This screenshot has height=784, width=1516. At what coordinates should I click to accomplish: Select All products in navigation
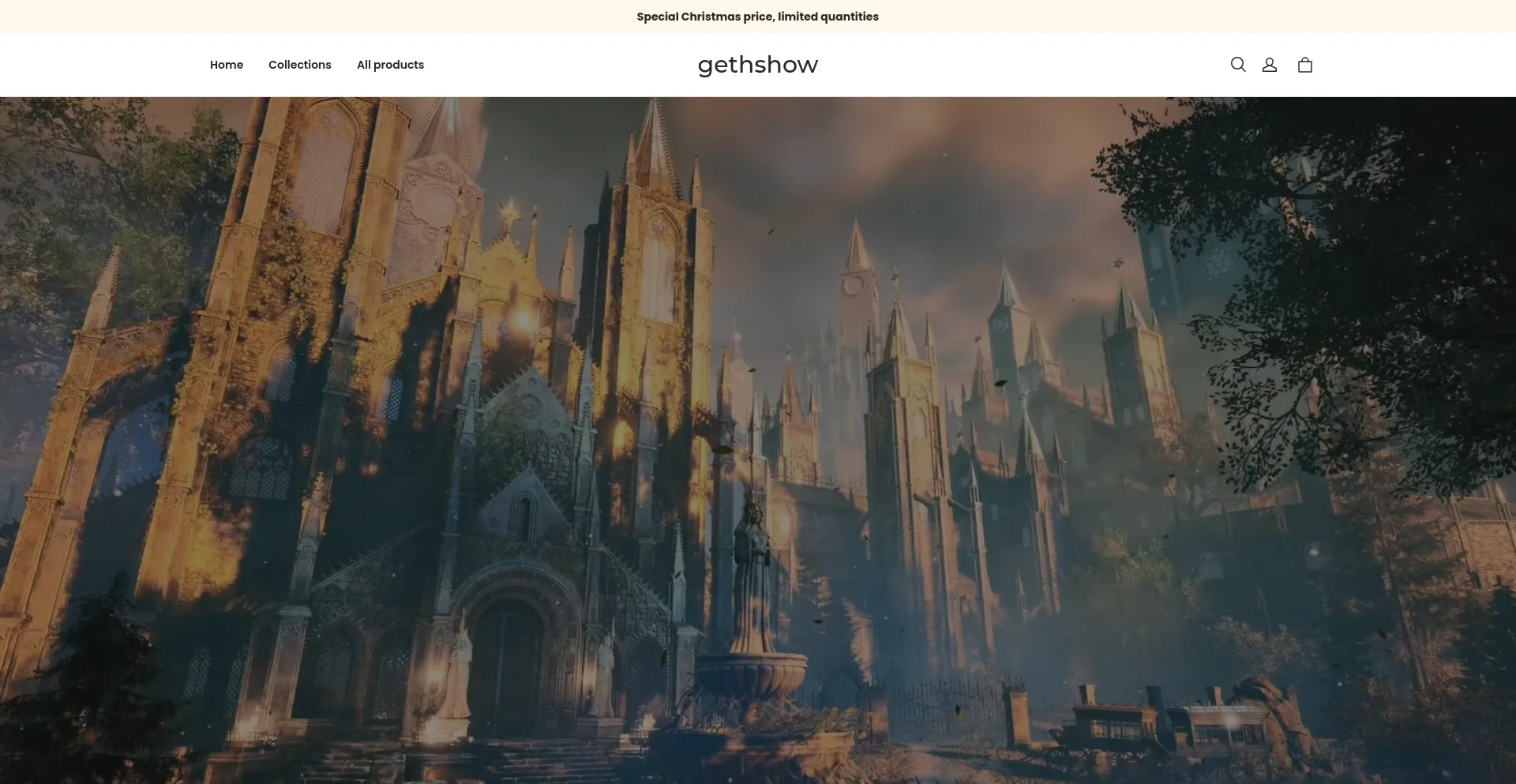coord(390,65)
